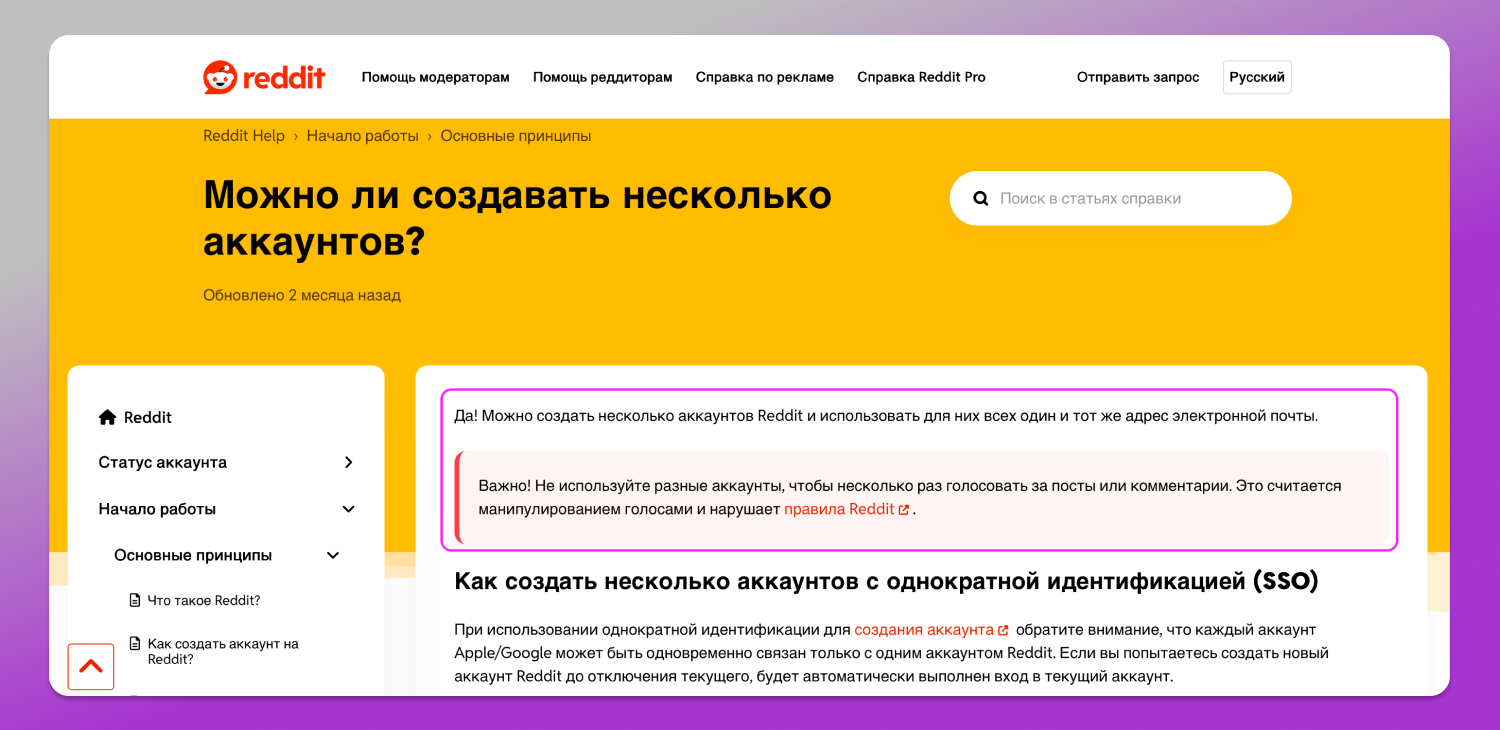
Task: Click the Важно! warning note text
Action: point(909,498)
